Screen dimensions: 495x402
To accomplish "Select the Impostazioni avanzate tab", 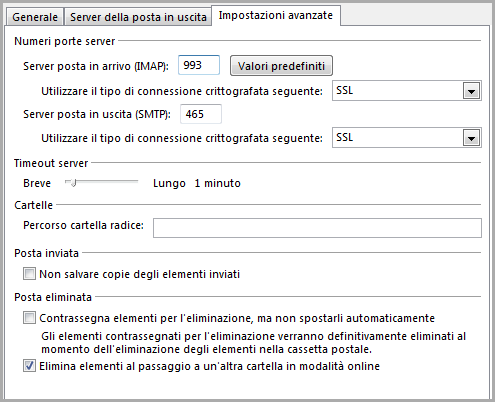I will point(276,15).
